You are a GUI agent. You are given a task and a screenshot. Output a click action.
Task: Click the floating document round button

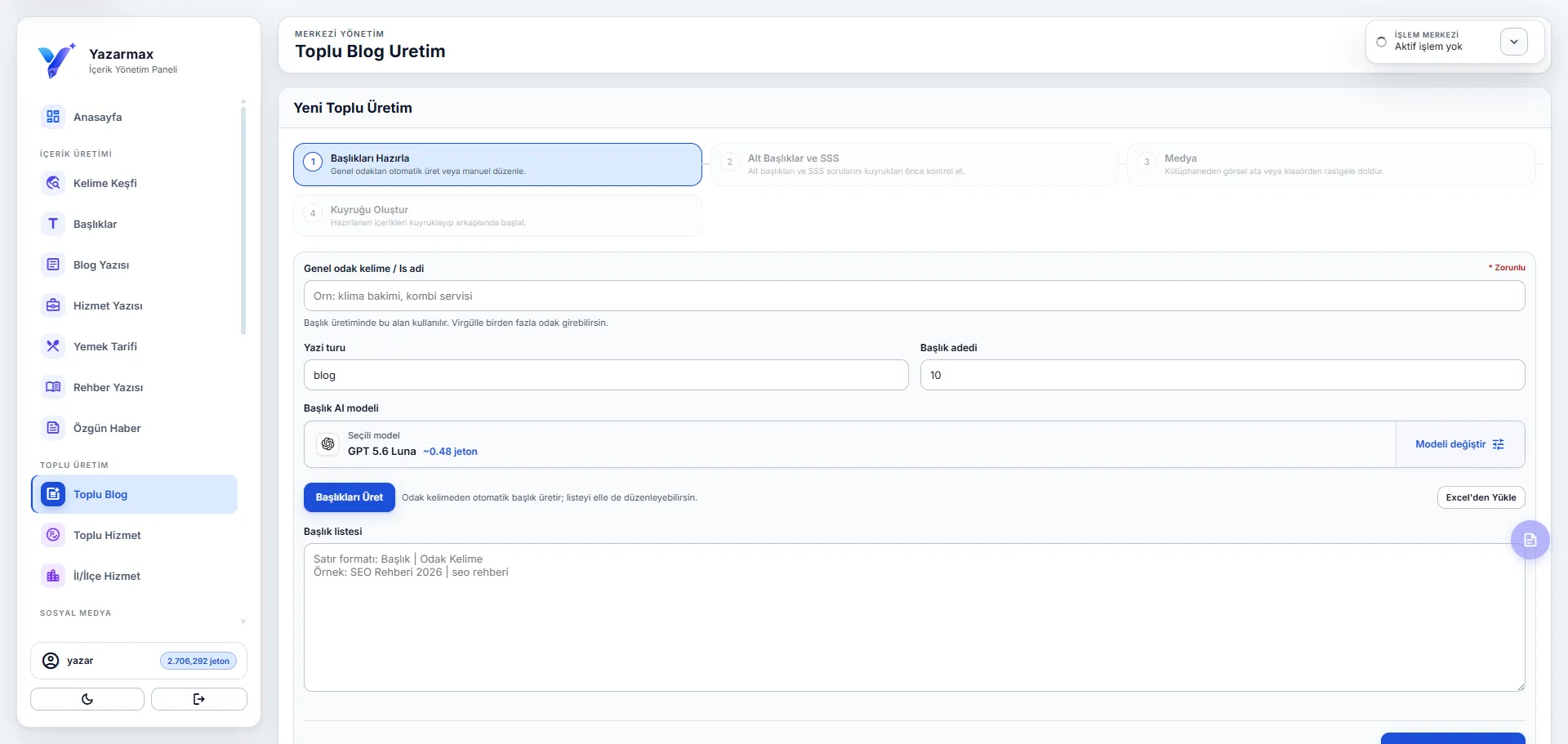pyautogui.click(x=1530, y=540)
